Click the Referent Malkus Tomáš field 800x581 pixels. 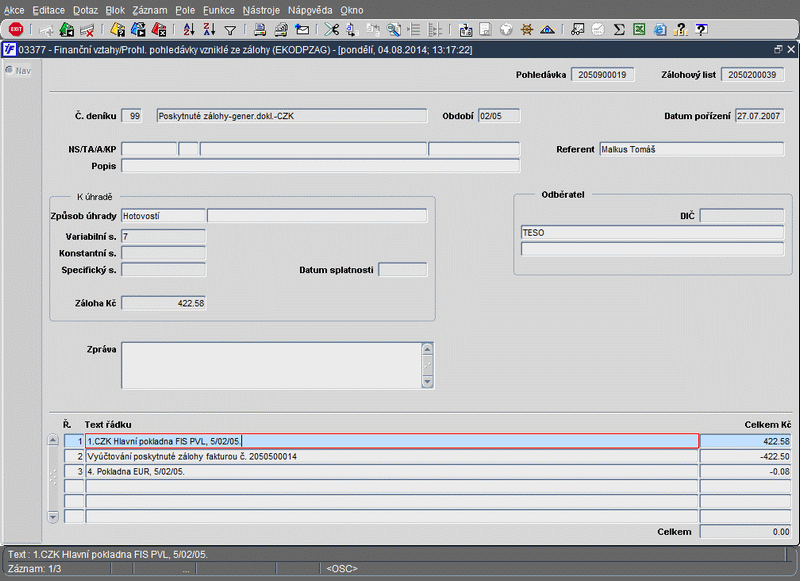[x=691, y=150]
